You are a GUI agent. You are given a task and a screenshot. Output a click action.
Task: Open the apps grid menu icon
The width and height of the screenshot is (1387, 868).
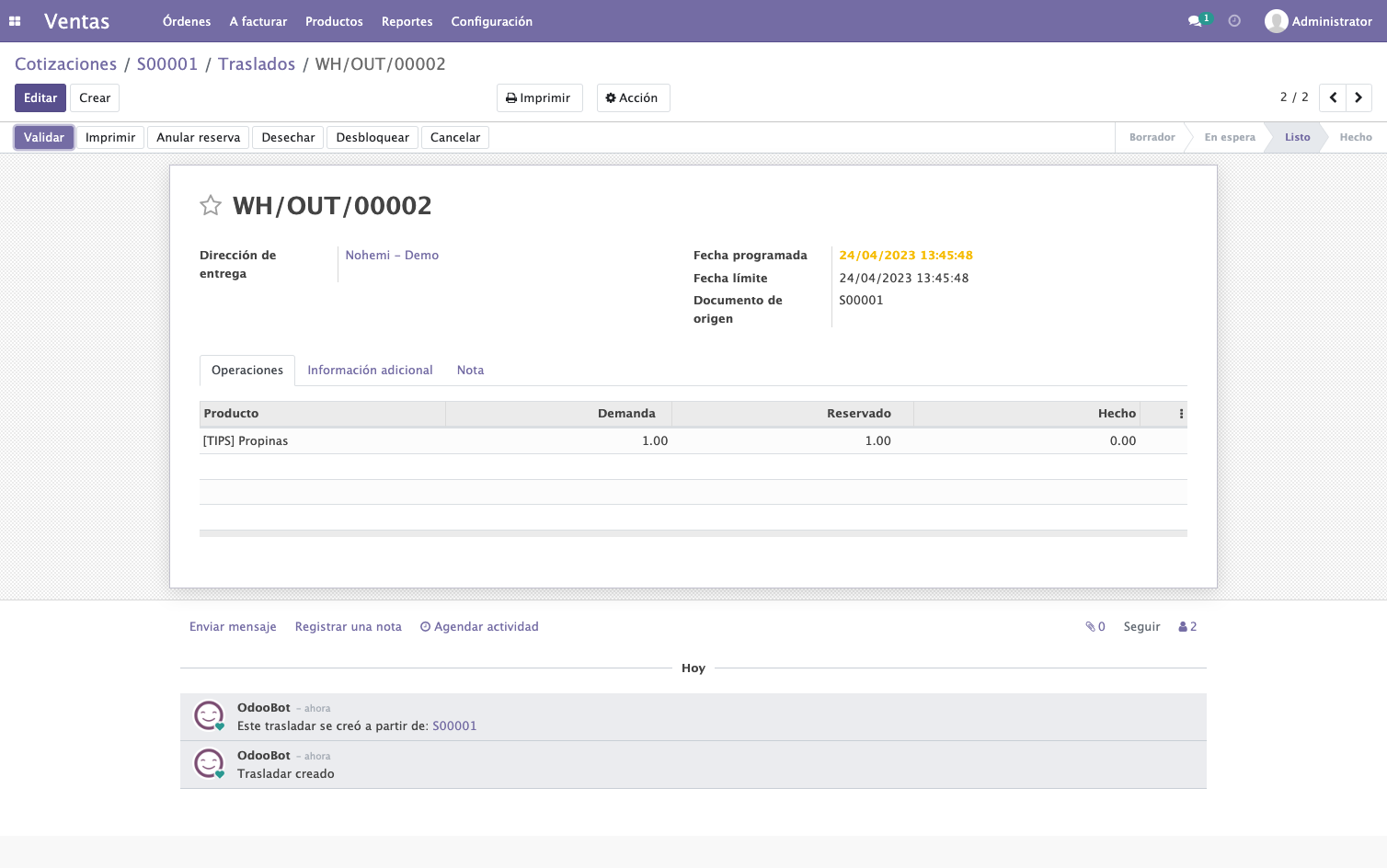(x=15, y=21)
